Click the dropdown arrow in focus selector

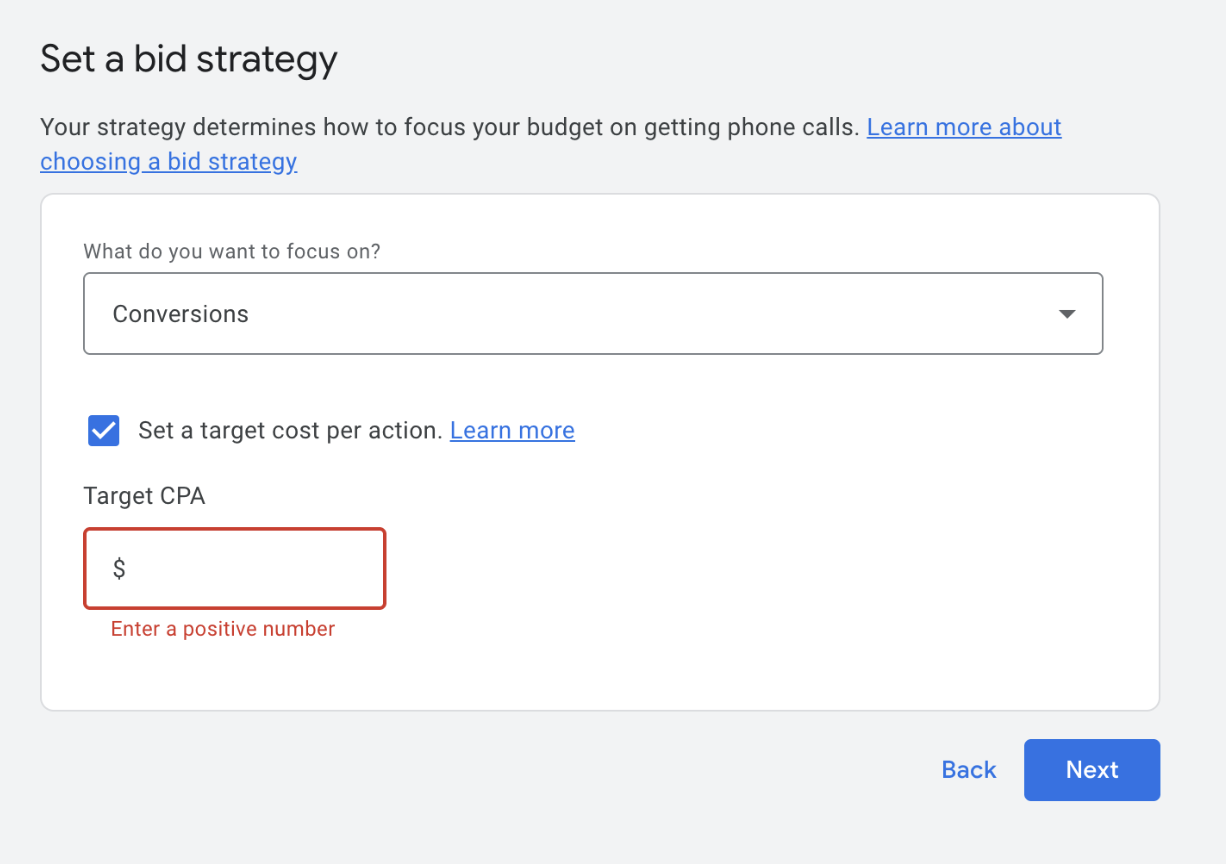point(1066,314)
